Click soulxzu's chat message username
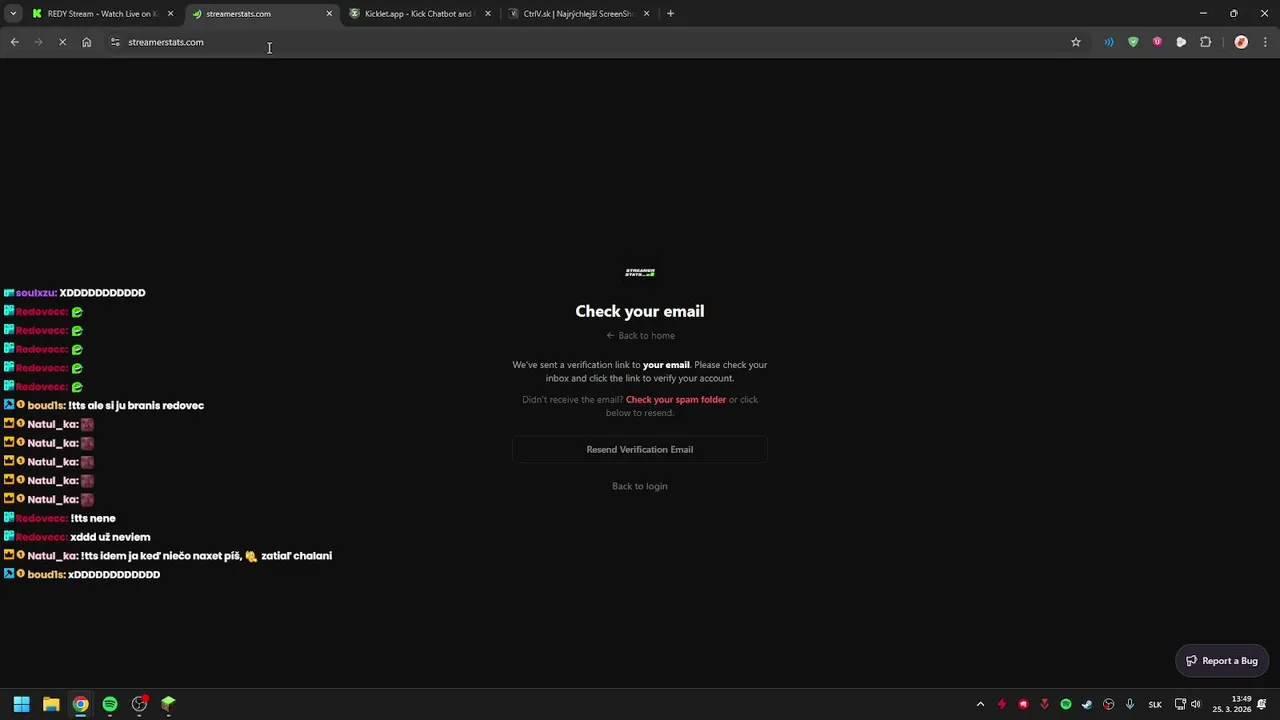The height and width of the screenshot is (720, 1280). pyautogui.click(x=36, y=293)
